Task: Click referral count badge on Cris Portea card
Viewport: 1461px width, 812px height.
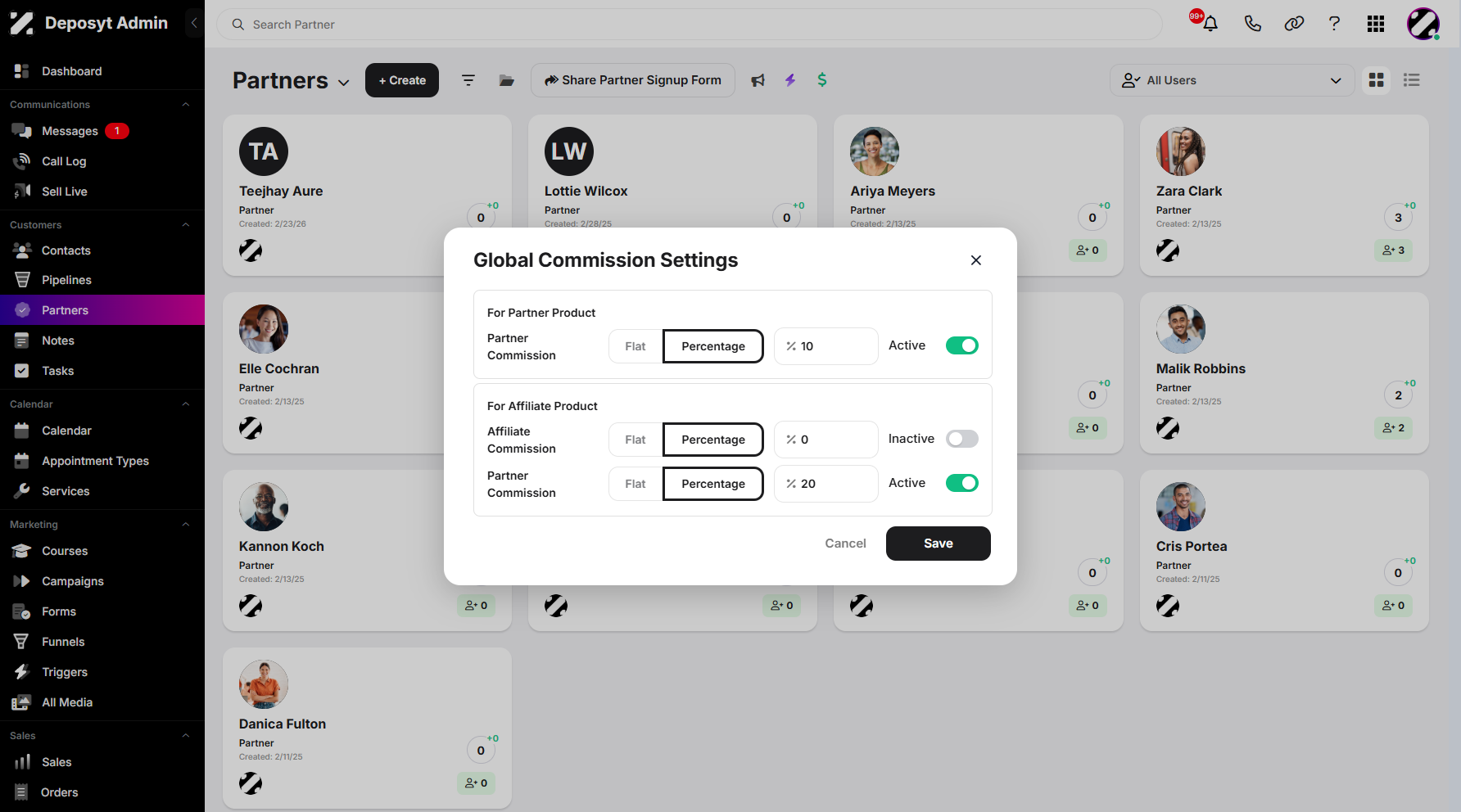Action: [1393, 606]
